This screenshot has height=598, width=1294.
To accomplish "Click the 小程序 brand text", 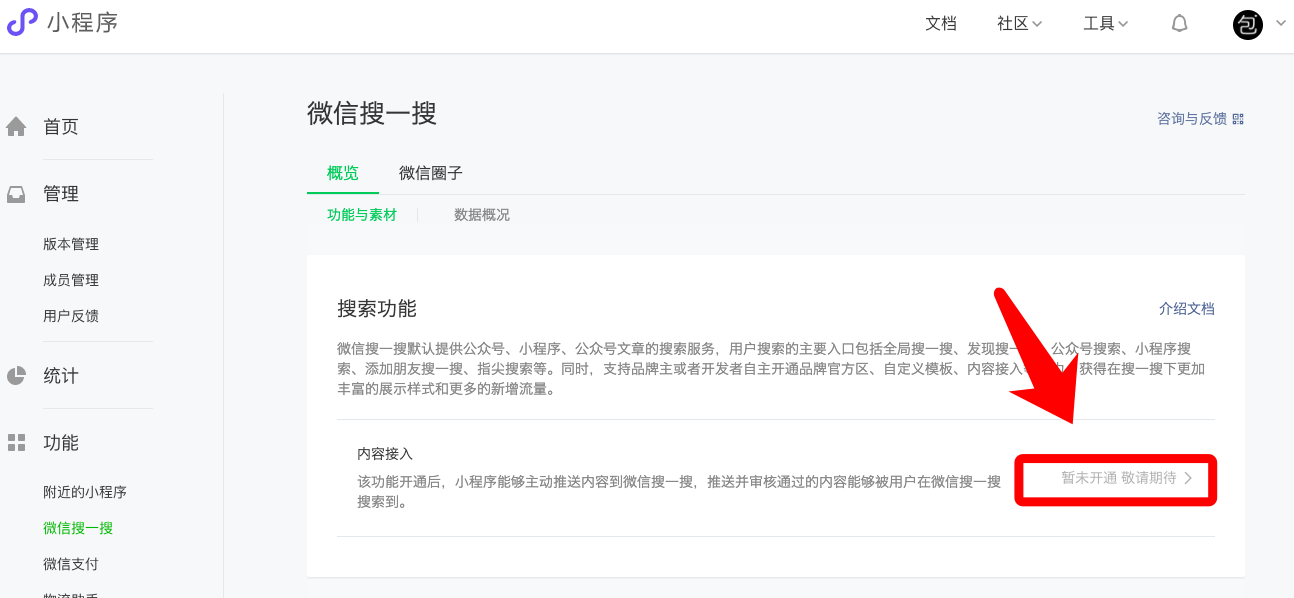I will click(82, 22).
